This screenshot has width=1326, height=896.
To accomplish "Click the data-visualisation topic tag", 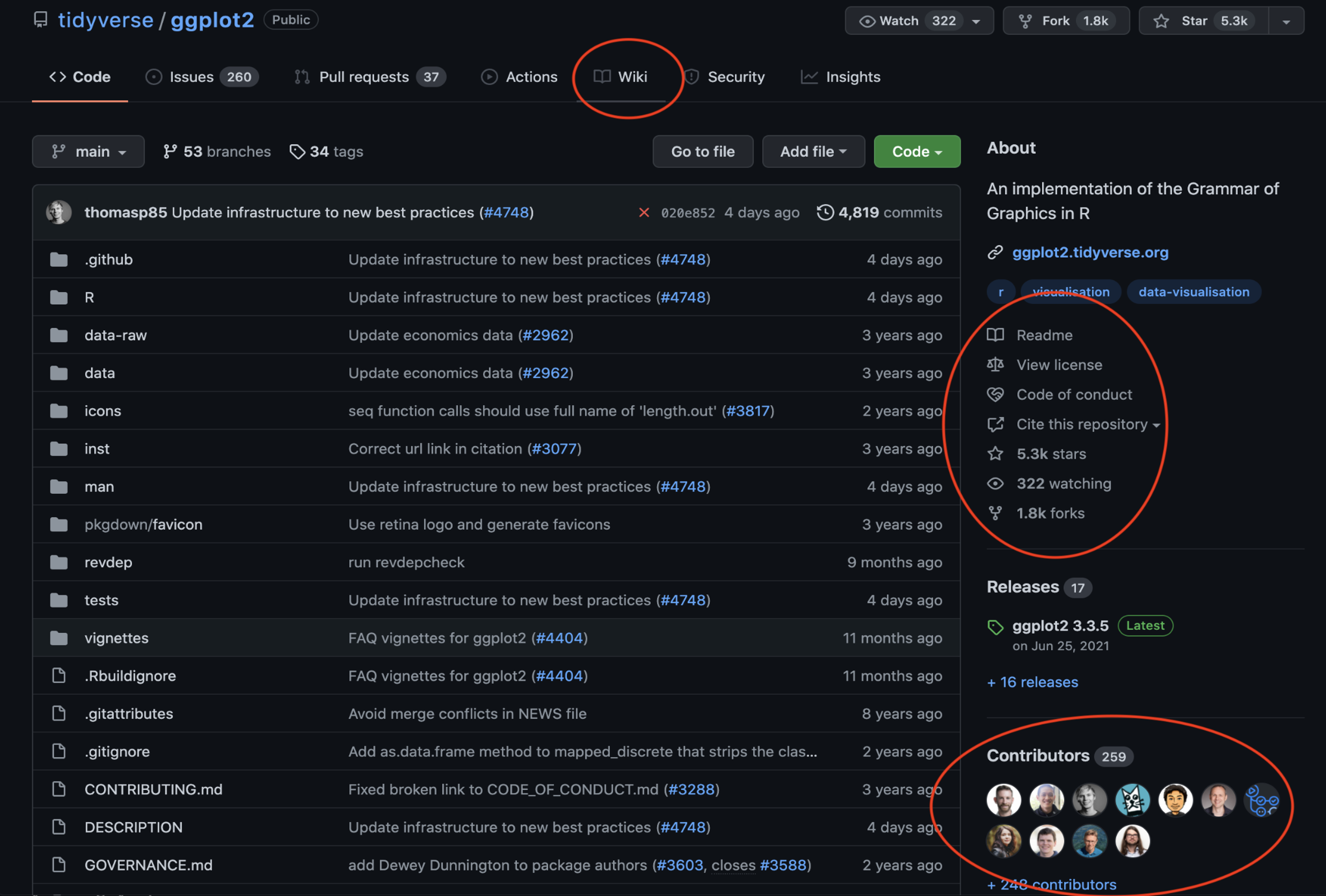I will [x=1194, y=292].
